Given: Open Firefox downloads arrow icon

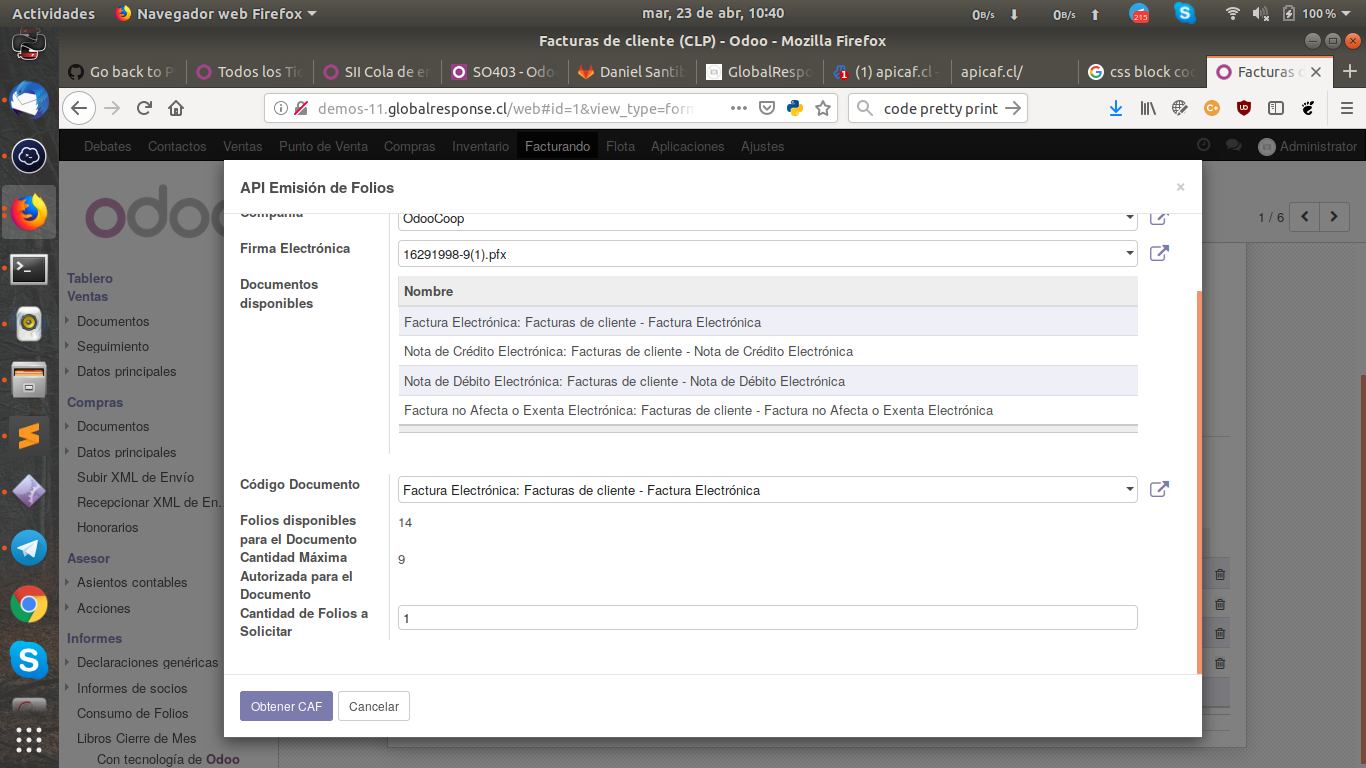Looking at the screenshot, I should click(1116, 108).
